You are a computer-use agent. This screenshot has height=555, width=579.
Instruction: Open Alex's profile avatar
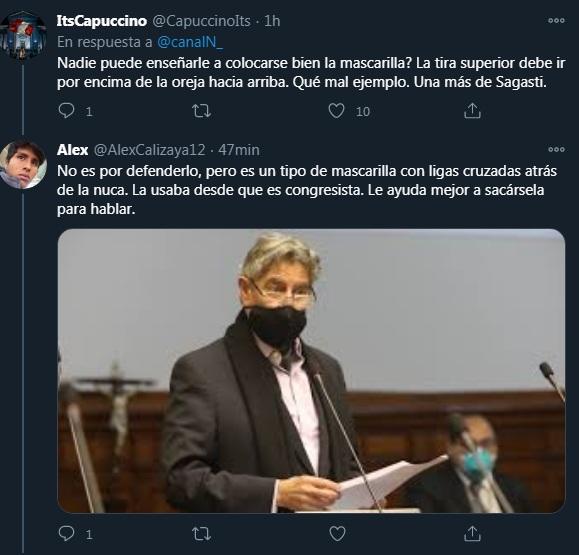[x=23, y=165]
